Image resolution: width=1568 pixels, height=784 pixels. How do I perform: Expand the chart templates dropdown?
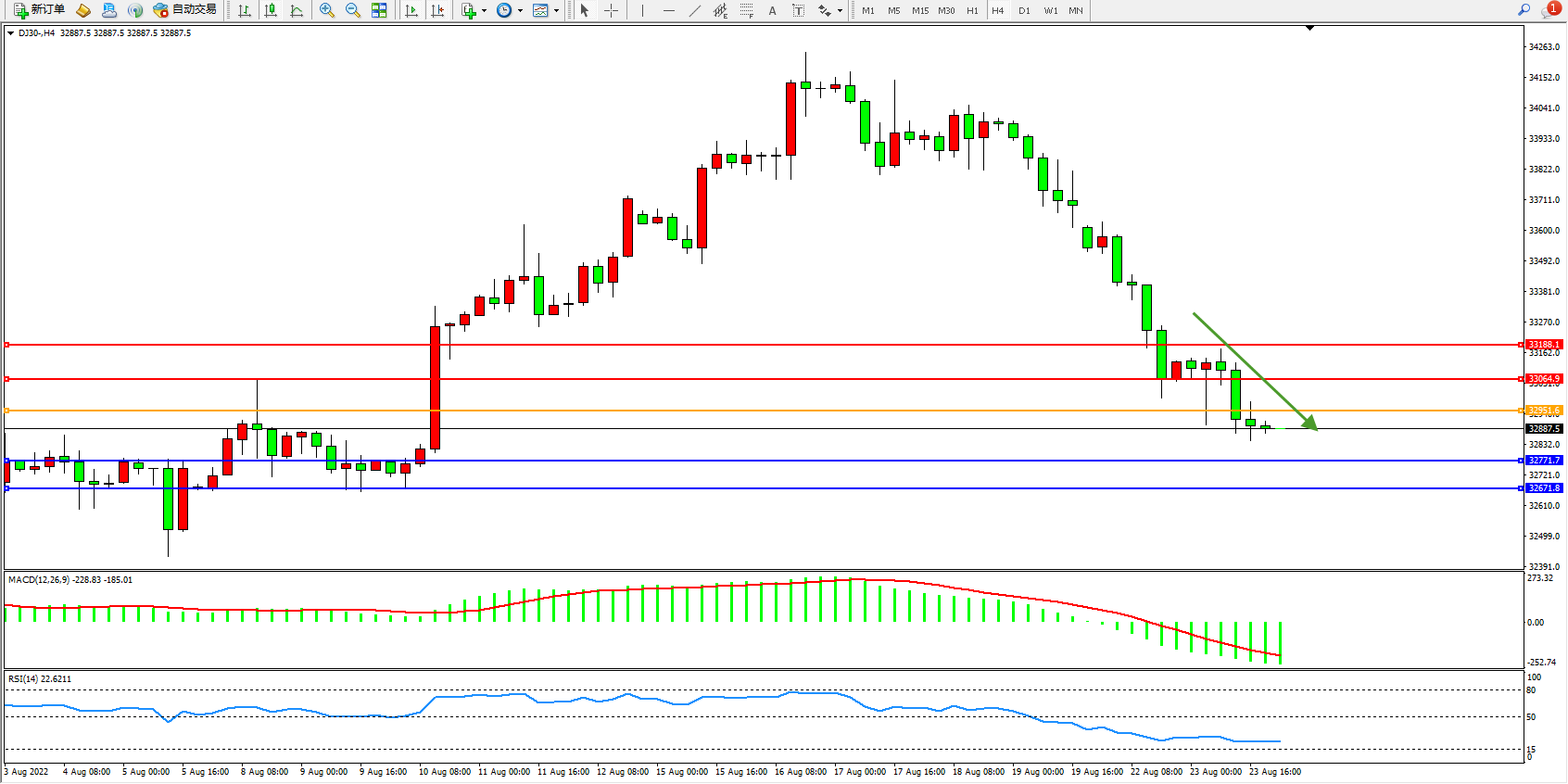click(556, 11)
